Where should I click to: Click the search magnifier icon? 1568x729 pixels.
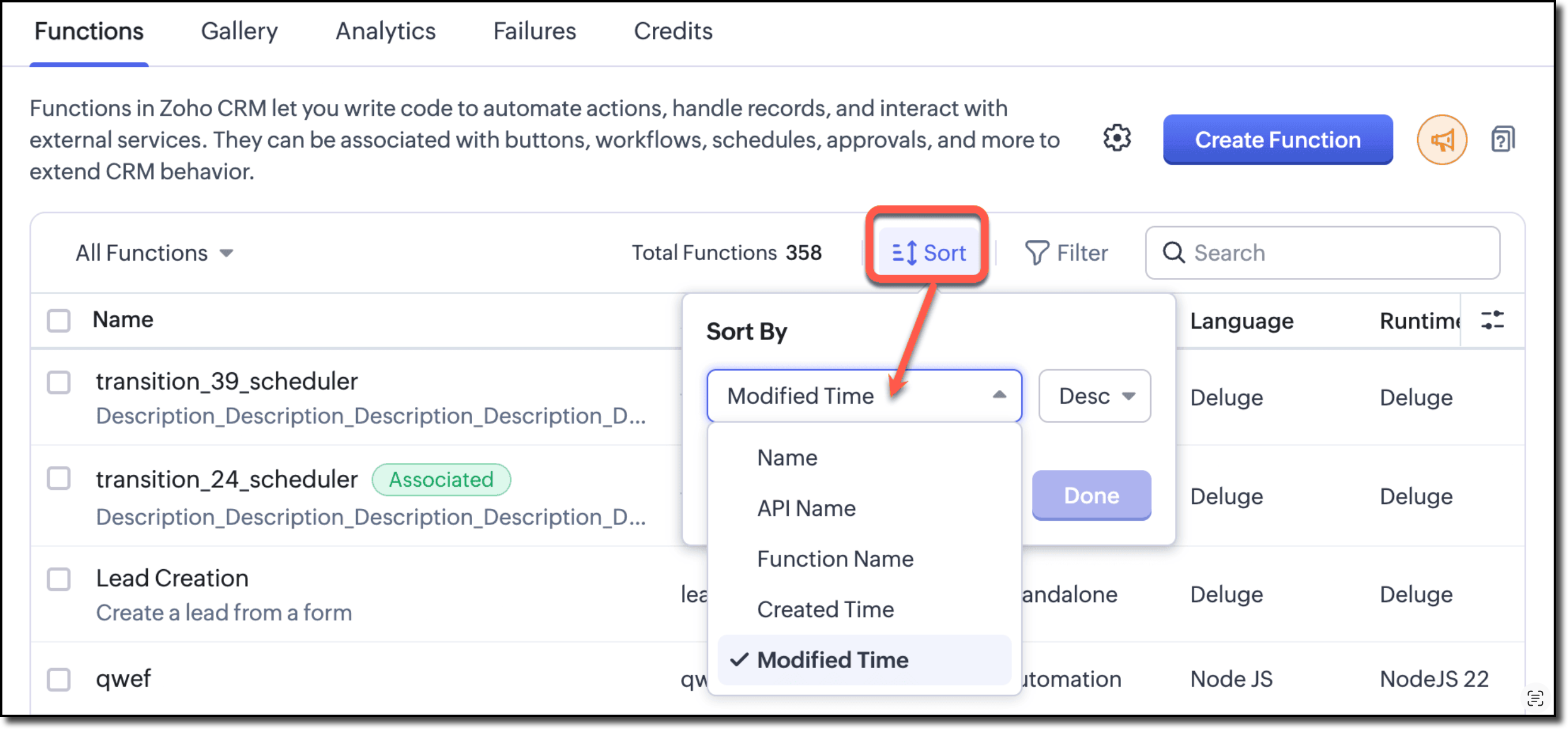tap(1173, 252)
